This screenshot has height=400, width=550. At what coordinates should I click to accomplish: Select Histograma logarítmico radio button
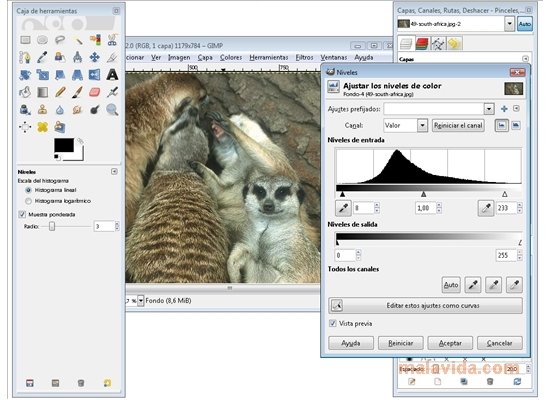(28, 201)
